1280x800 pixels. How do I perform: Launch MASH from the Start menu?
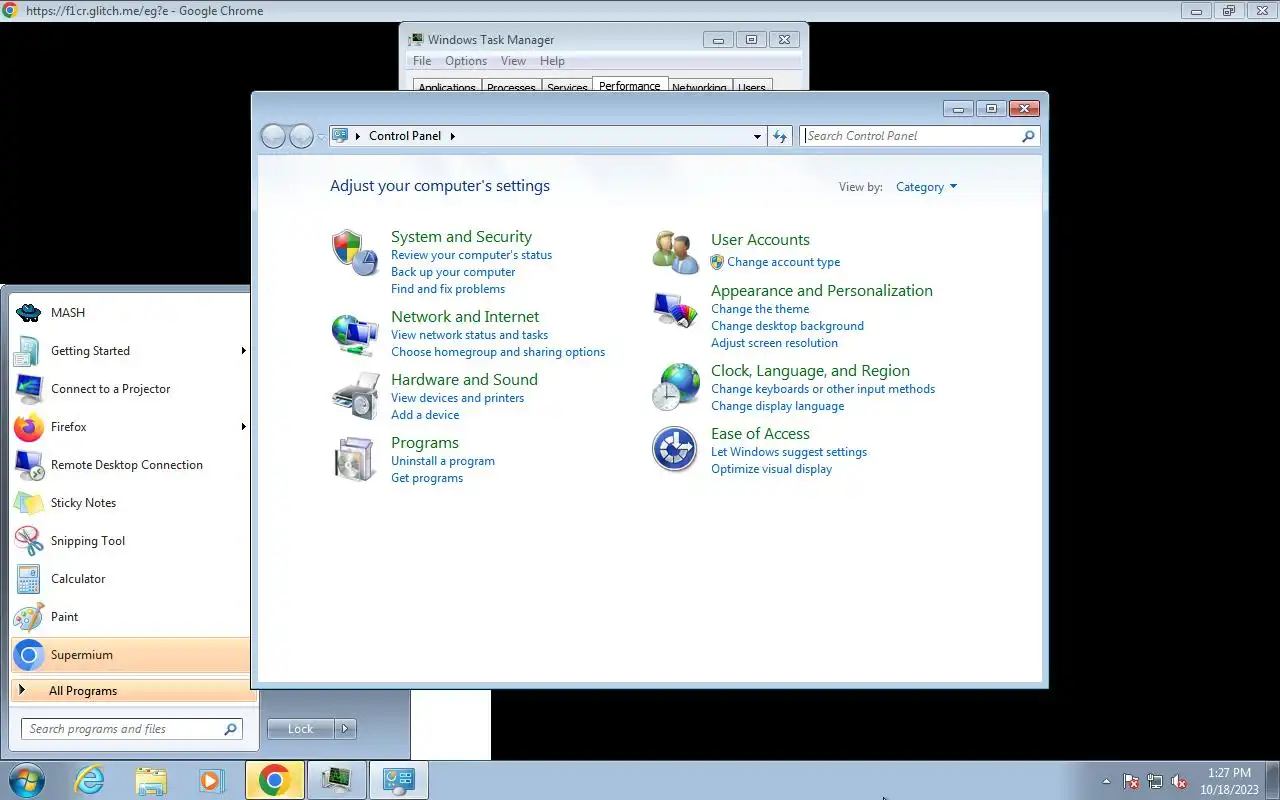coord(130,313)
